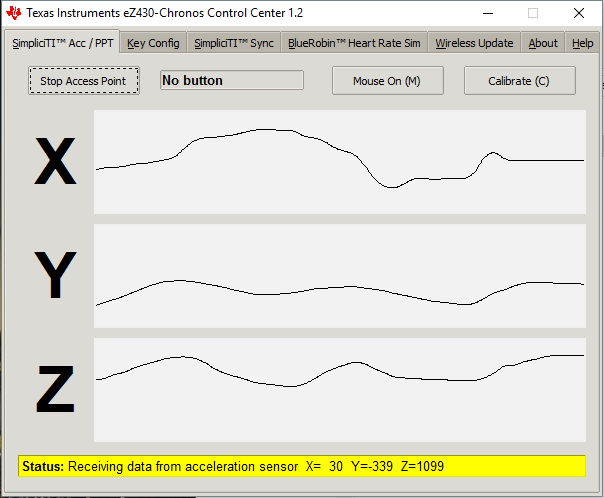
Task: Open the Help tab
Action: coord(582,43)
